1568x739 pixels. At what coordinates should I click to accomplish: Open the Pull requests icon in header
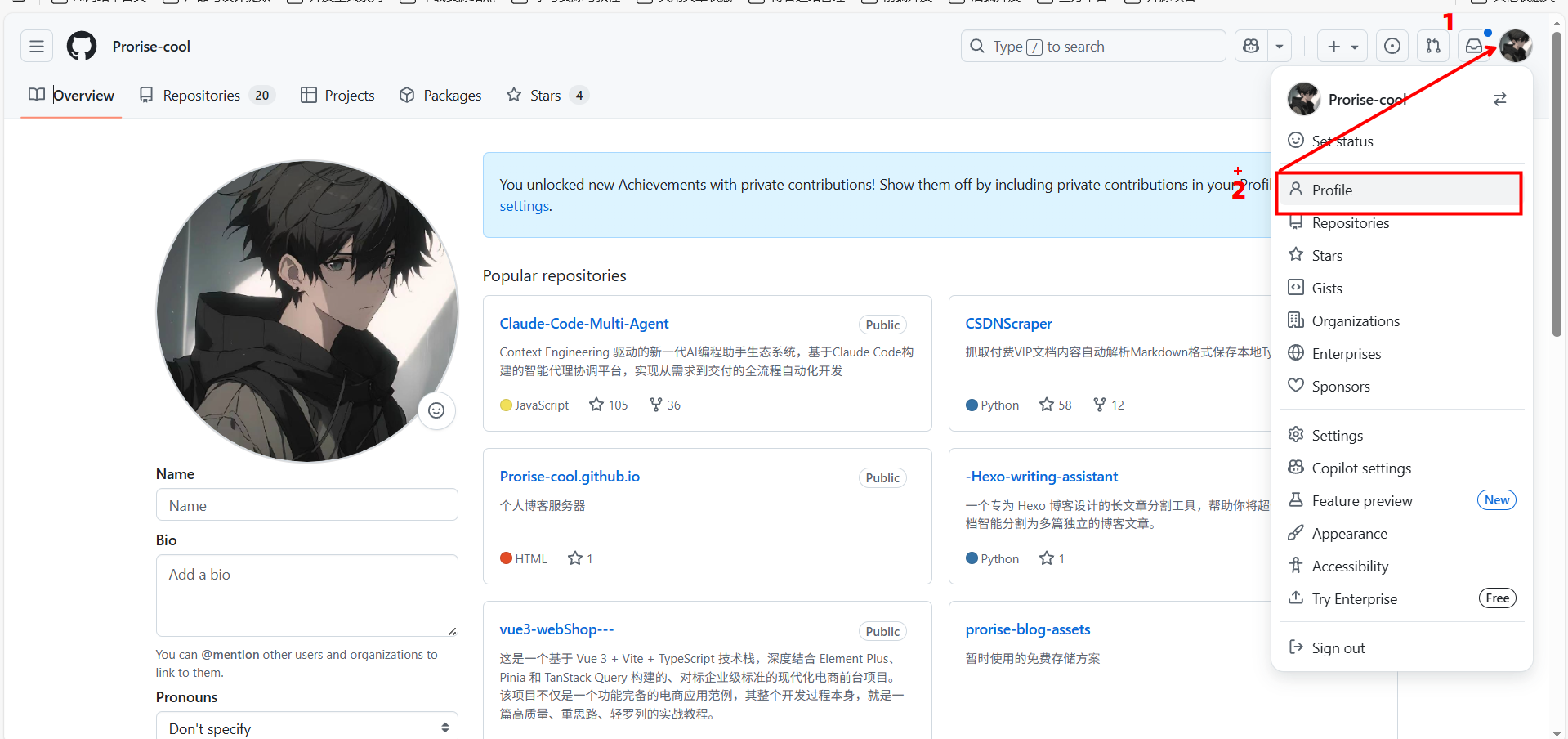pyautogui.click(x=1433, y=47)
